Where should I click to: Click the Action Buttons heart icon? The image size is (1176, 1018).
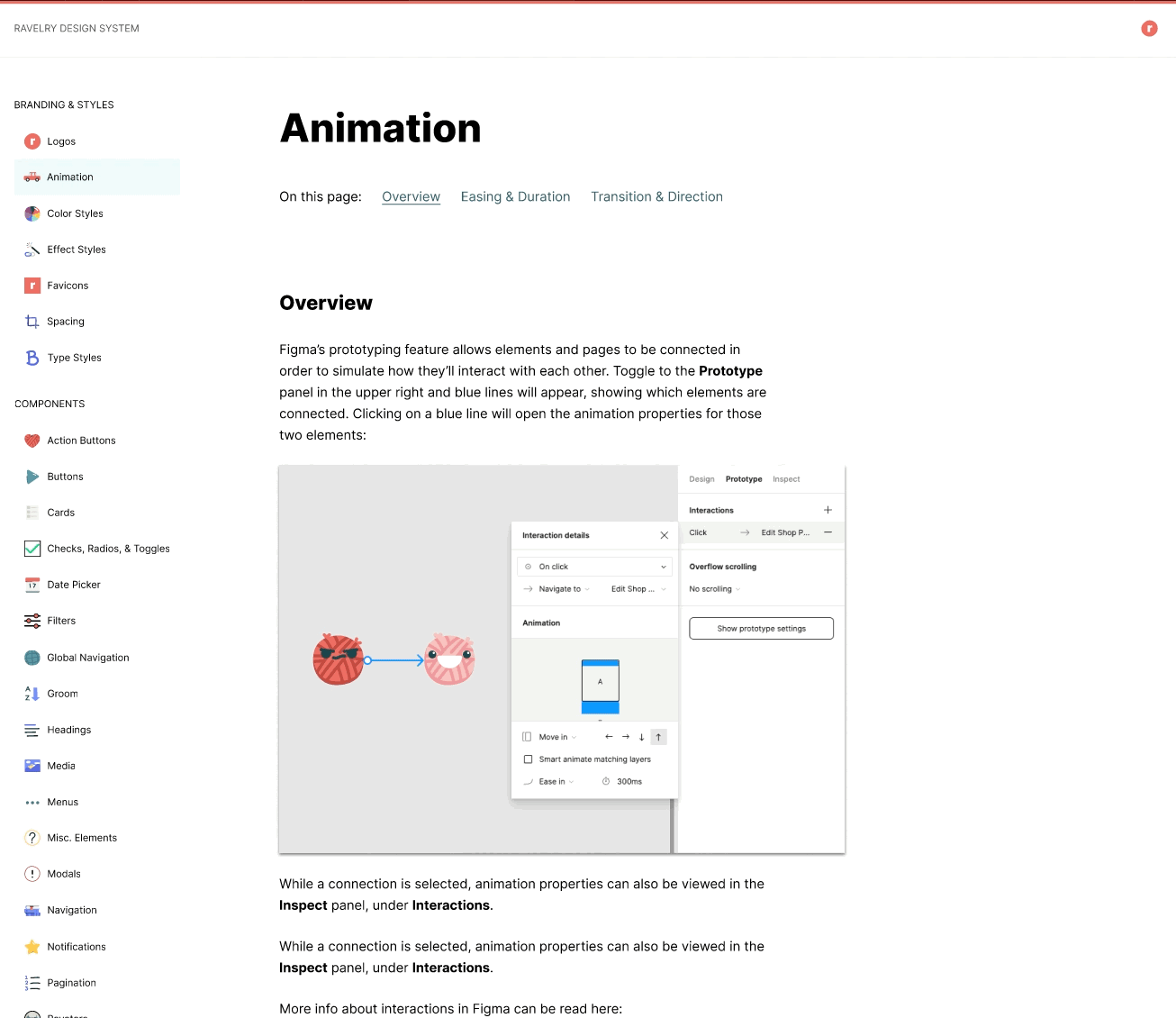(32, 441)
